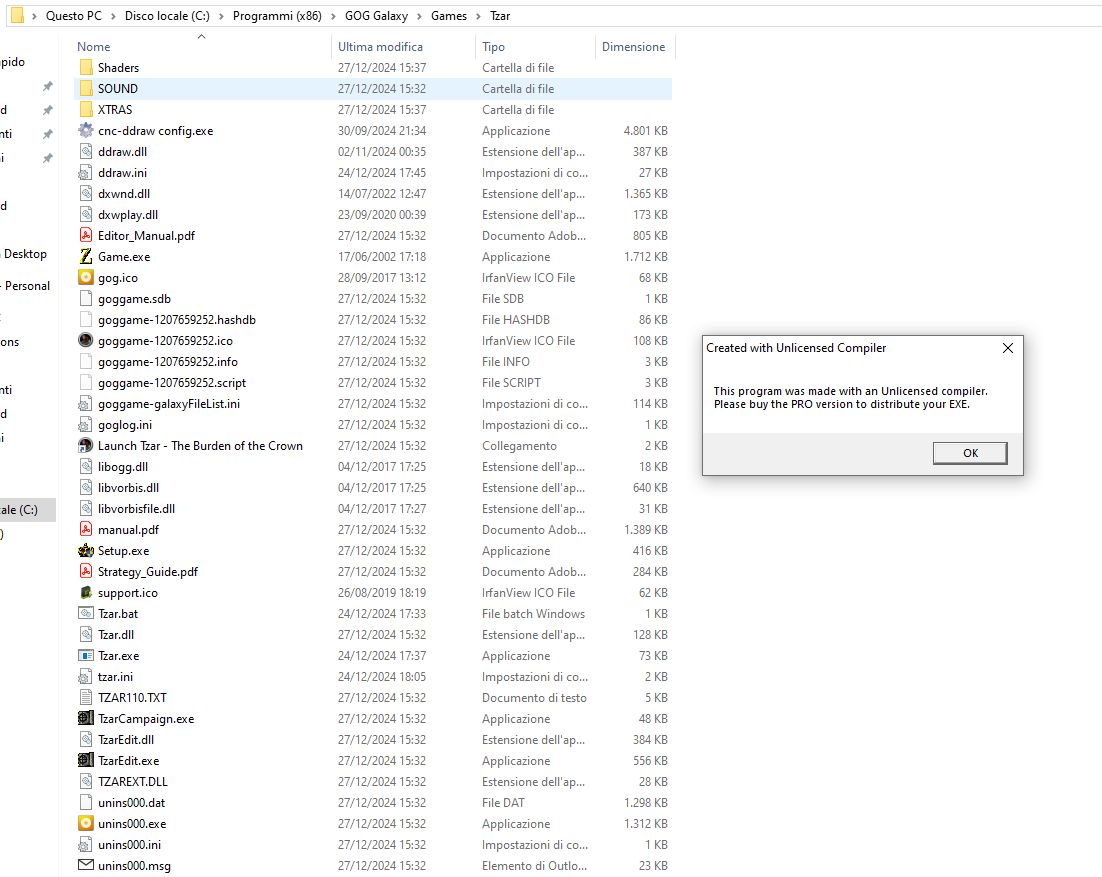Select the goggame-1207659252.hashdb file
This screenshot has height=877, width=1102.
176,320
